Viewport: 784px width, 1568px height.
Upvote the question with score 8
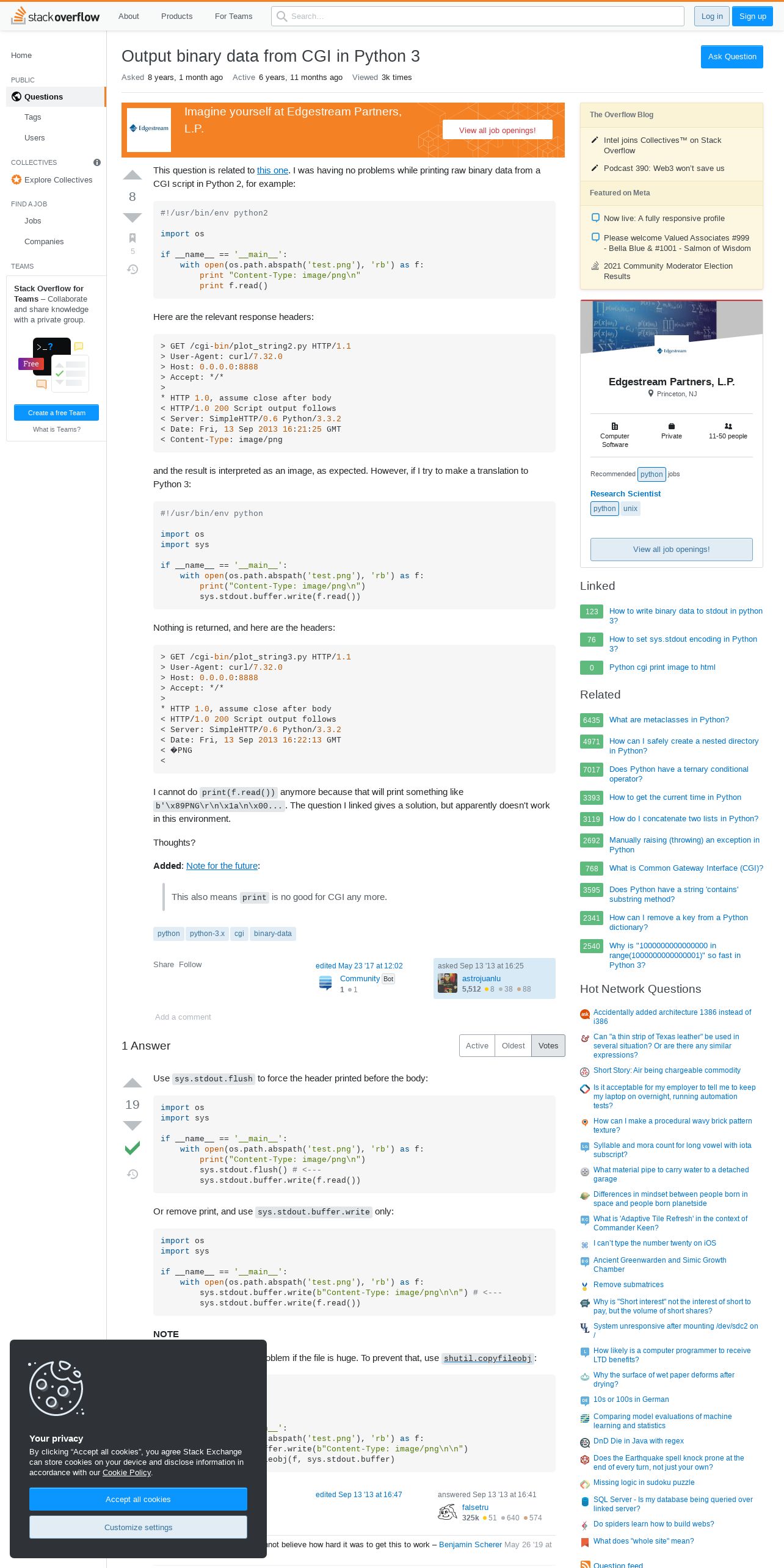click(x=132, y=176)
